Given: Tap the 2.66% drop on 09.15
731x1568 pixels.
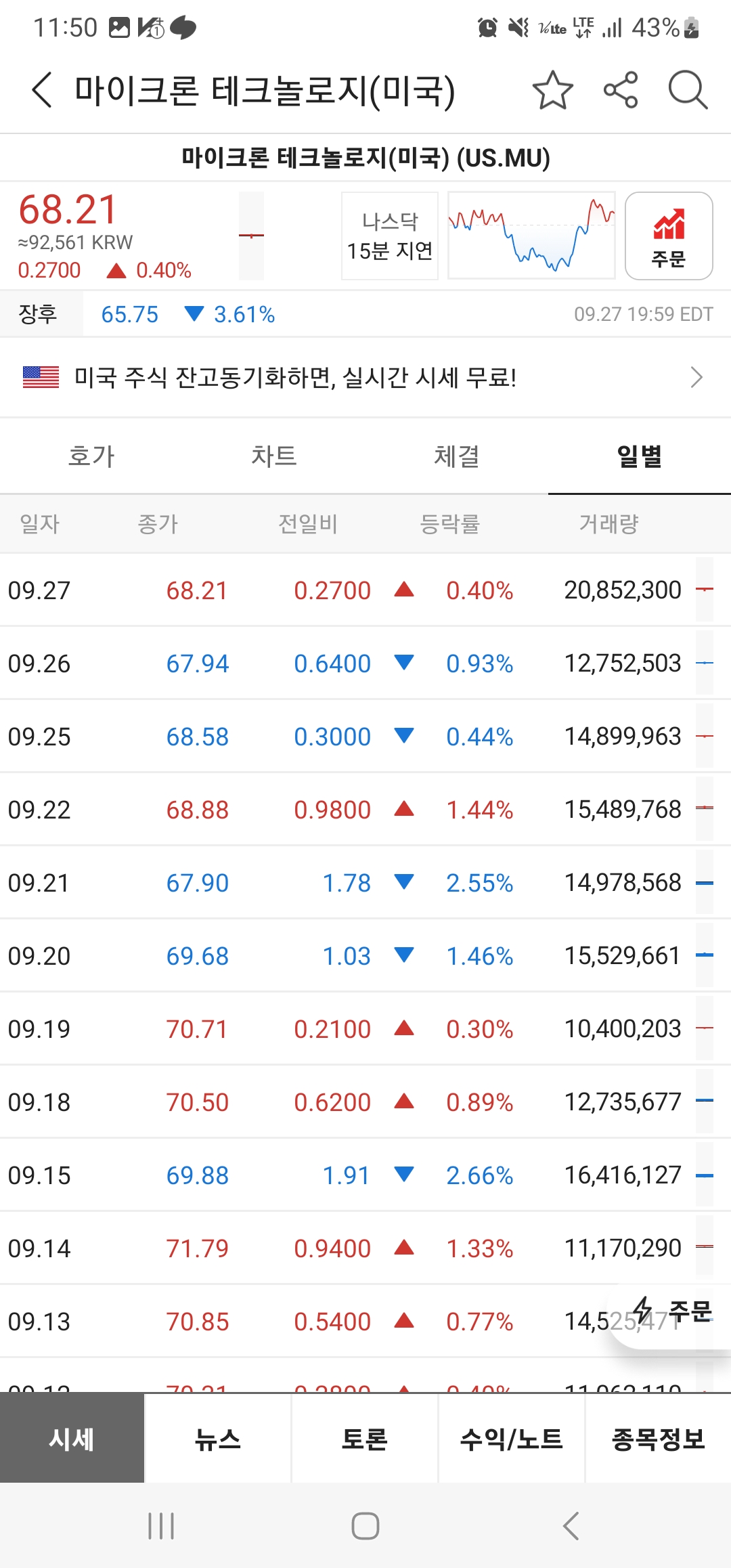Looking at the screenshot, I should tap(479, 1175).
